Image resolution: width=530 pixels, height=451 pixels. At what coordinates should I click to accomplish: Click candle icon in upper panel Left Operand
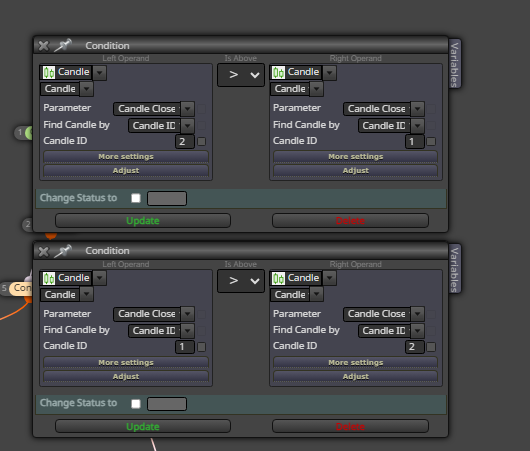49,72
